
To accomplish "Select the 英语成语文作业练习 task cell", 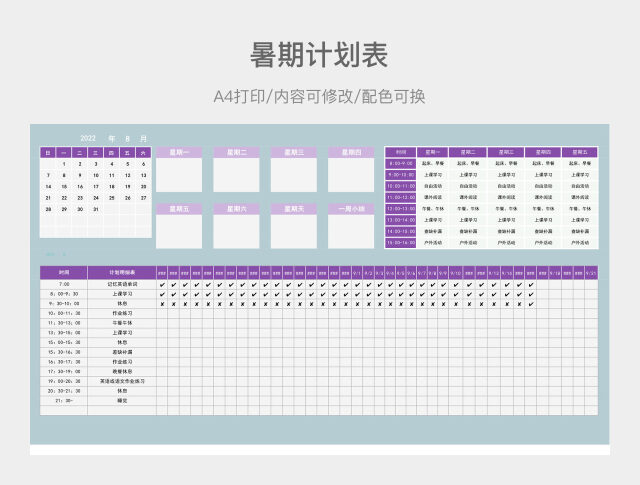I will coord(121,381).
